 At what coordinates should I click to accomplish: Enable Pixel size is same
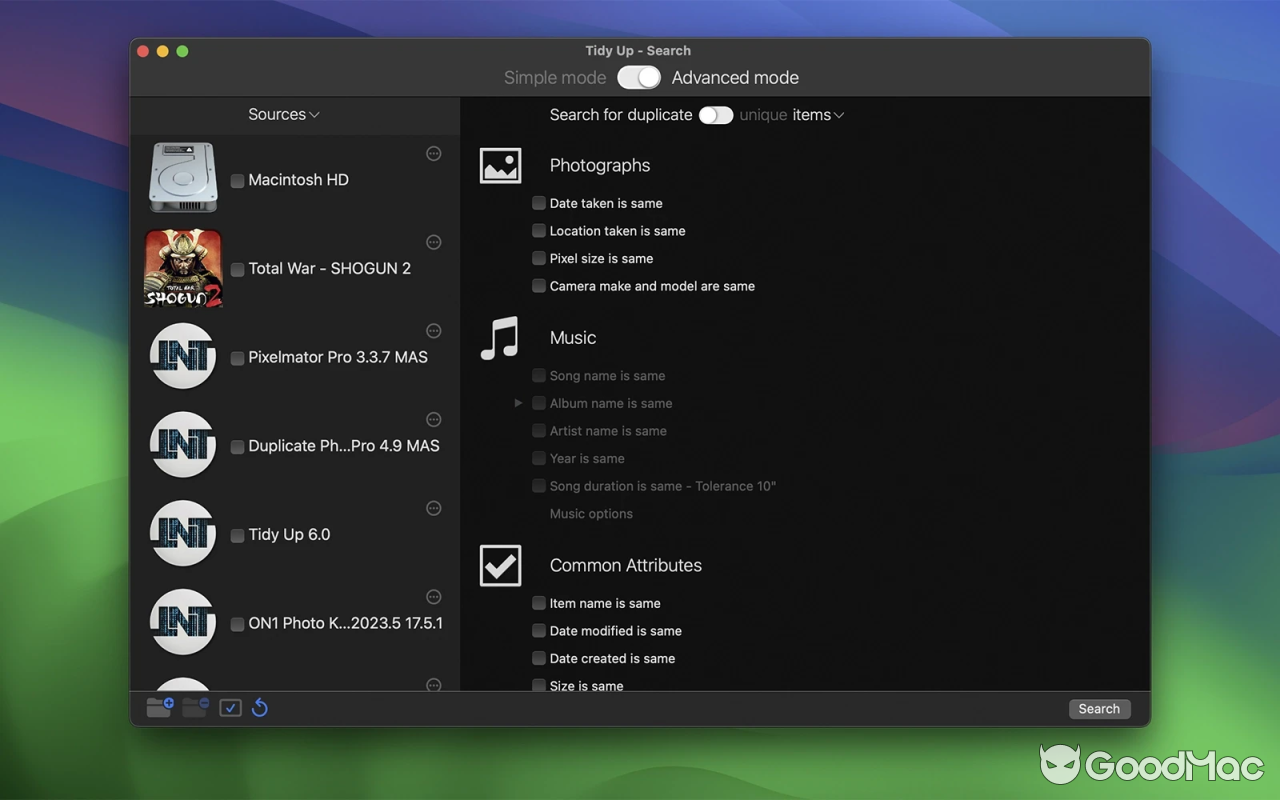[x=537, y=258]
